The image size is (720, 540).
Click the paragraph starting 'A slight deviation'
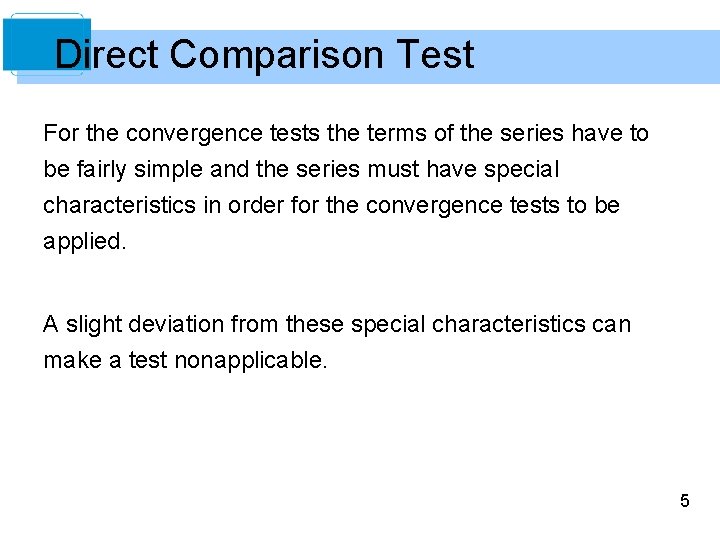(x=337, y=342)
